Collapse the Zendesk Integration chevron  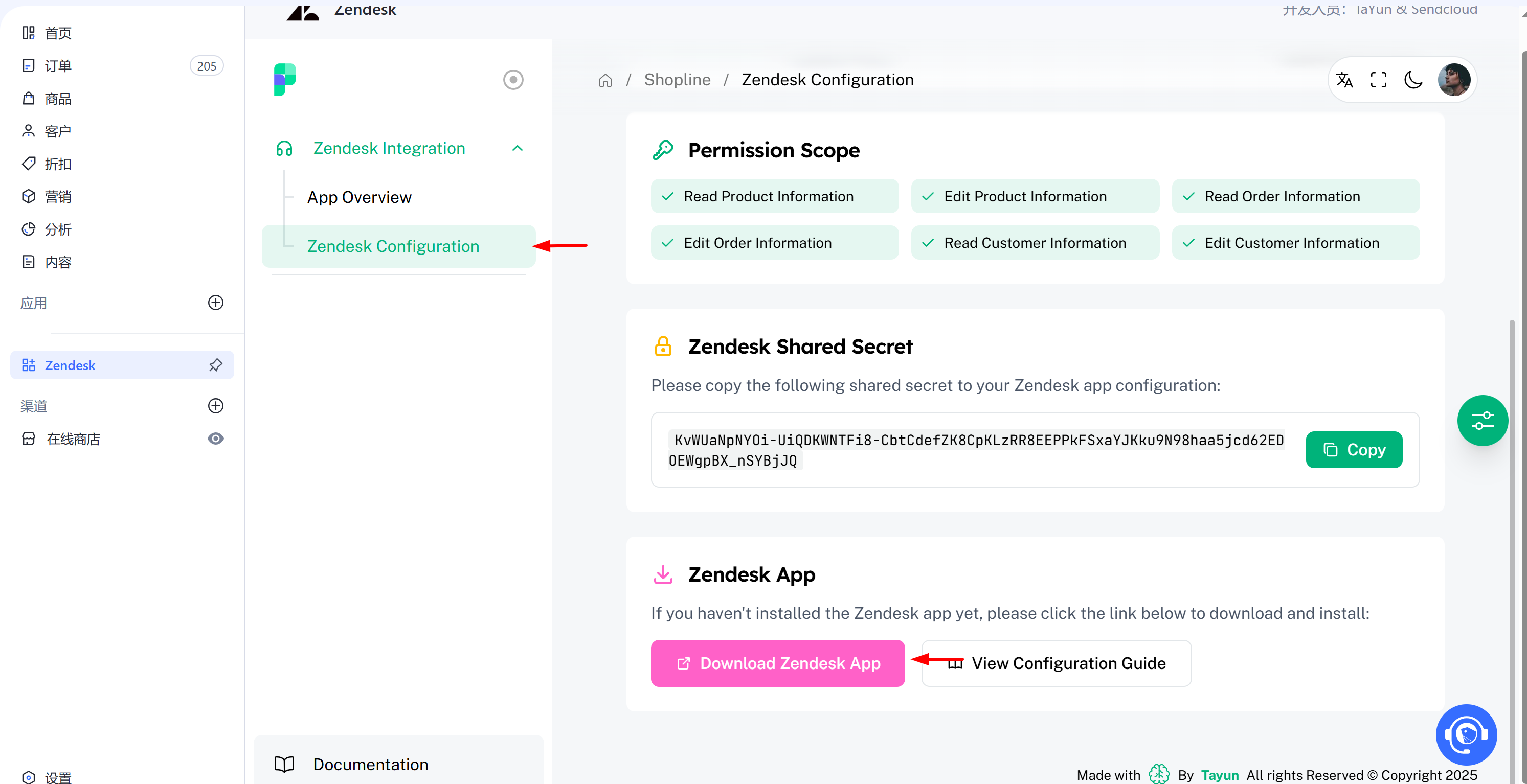pos(518,148)
